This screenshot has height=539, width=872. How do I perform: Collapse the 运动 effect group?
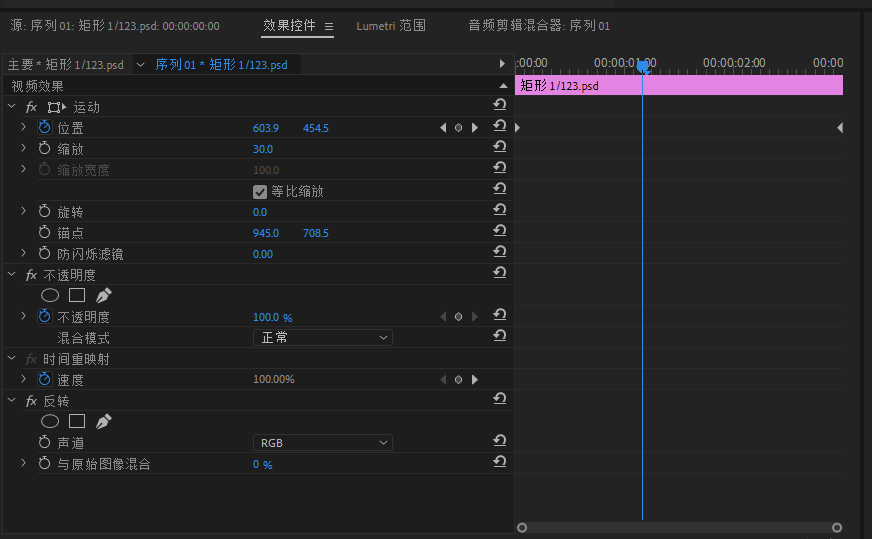click(12, 106)
